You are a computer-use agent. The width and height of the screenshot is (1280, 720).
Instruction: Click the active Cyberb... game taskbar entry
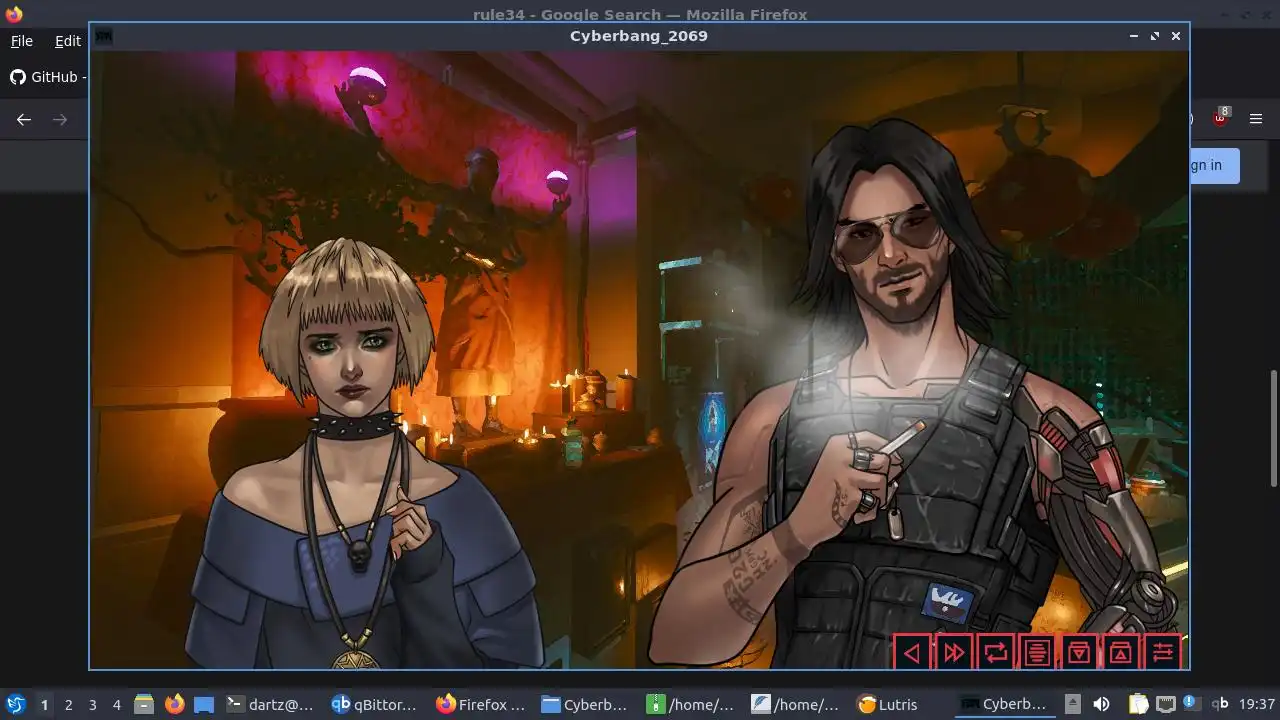1004,704
